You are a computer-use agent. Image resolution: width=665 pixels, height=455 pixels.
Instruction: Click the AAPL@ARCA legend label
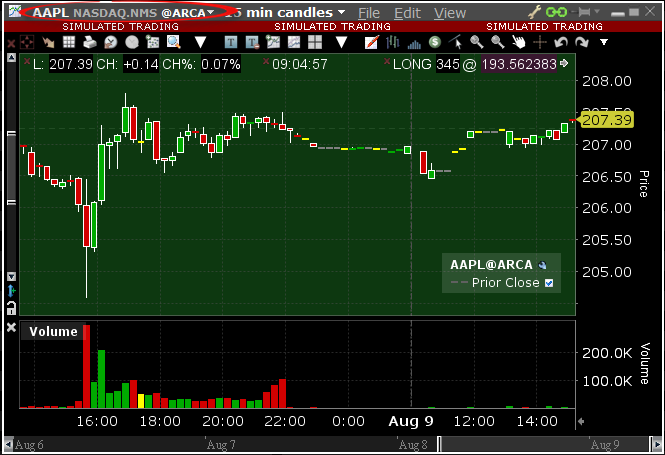[491, 265]
